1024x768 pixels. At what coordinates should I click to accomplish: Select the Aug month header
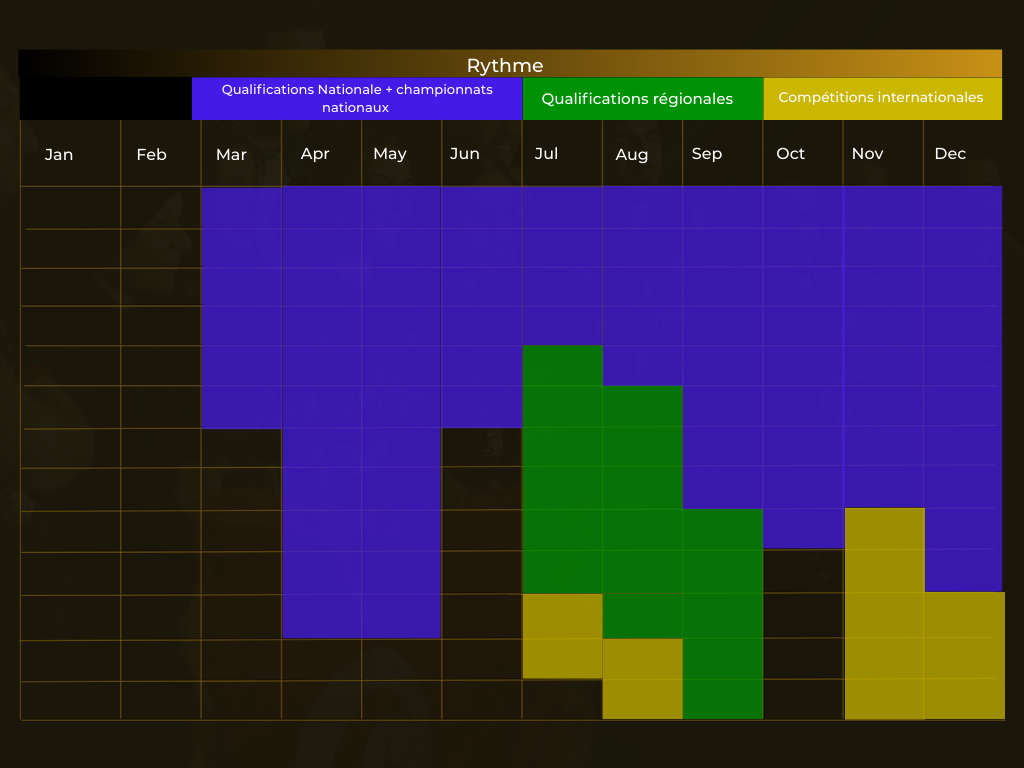pyautogui.click(x=632, y=154)
